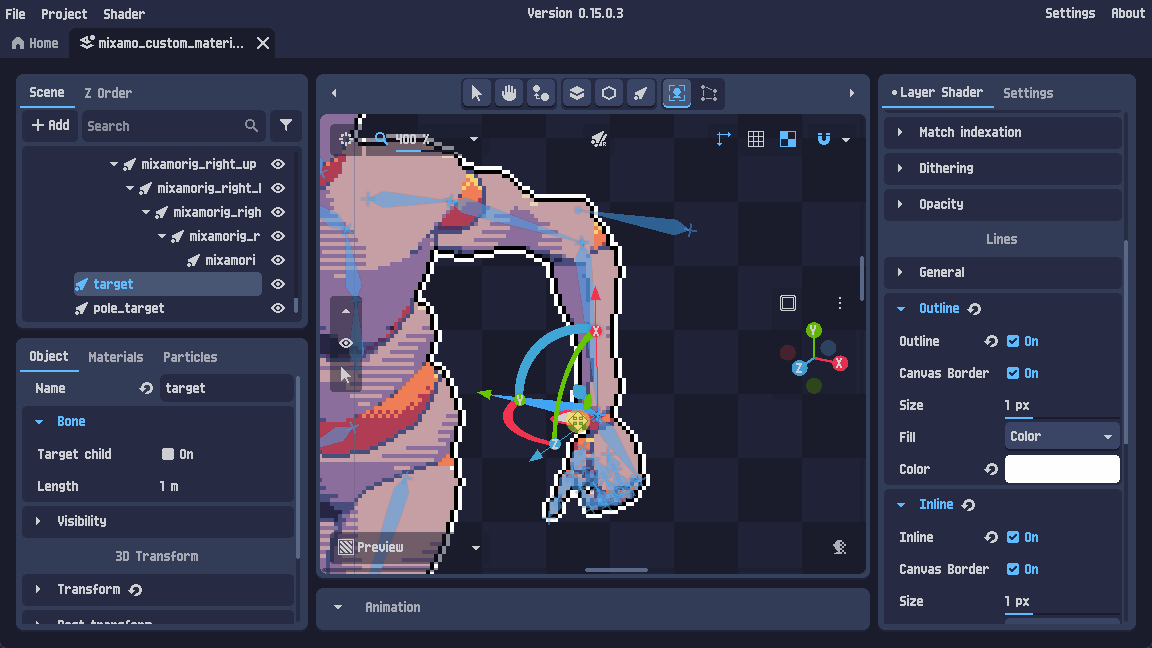Hide the pole_target bone with eye icon
The width and height of the screenshot is (1152, 648).
pyautogui.click(x=278, y=309)
